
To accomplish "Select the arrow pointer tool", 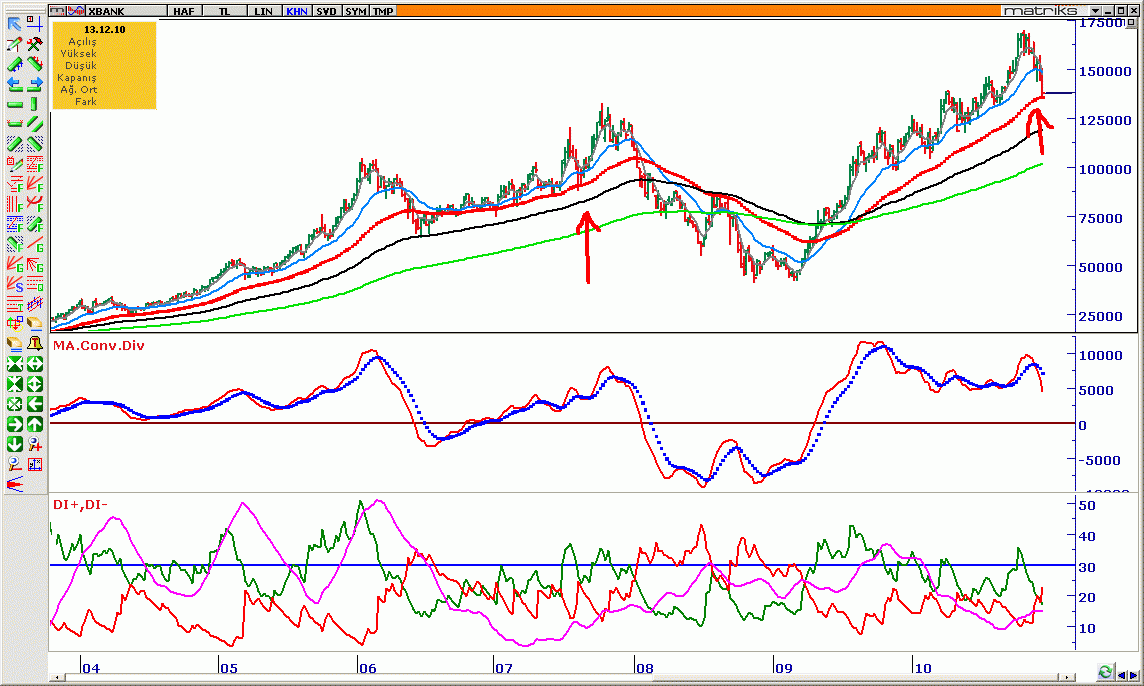I will tap(15, 24).
